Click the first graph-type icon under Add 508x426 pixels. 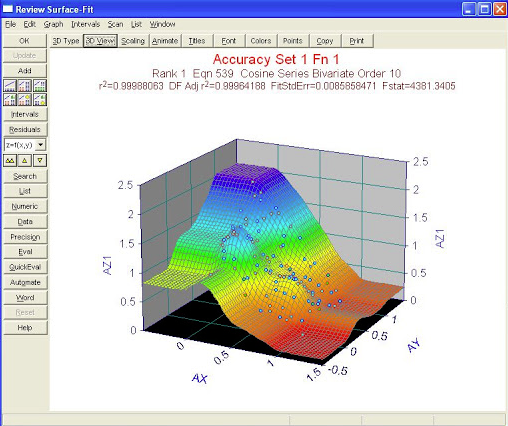tap(10, 86)
